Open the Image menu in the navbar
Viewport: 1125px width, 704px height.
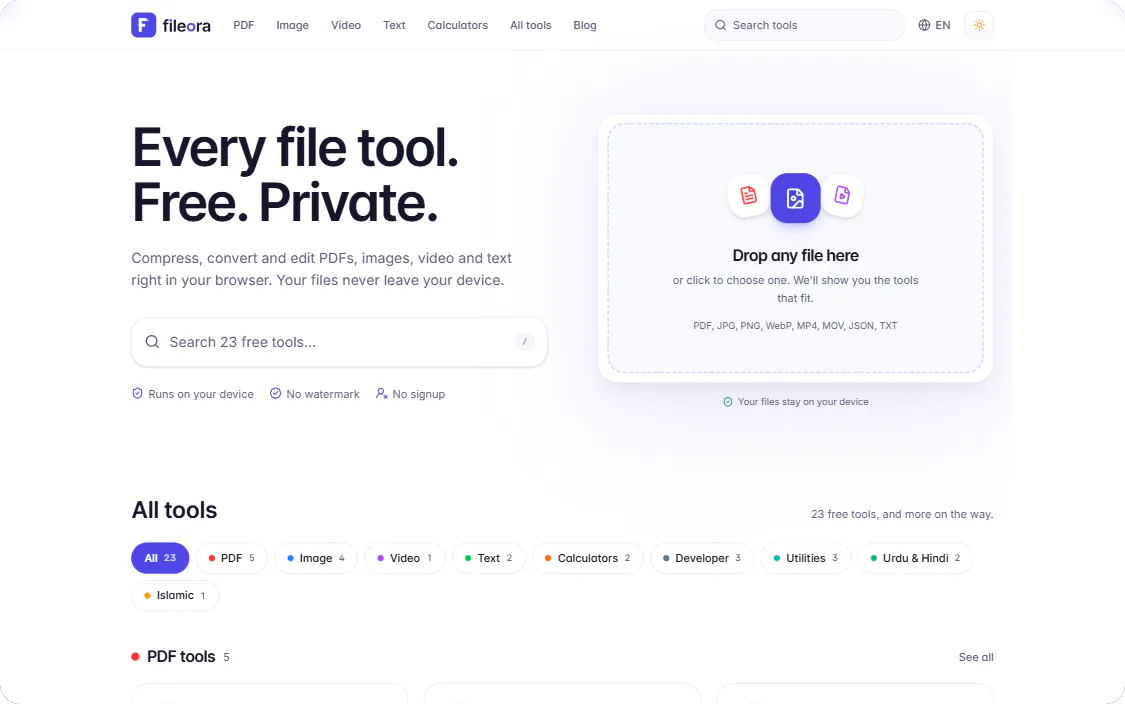click(x=292, y=25)
